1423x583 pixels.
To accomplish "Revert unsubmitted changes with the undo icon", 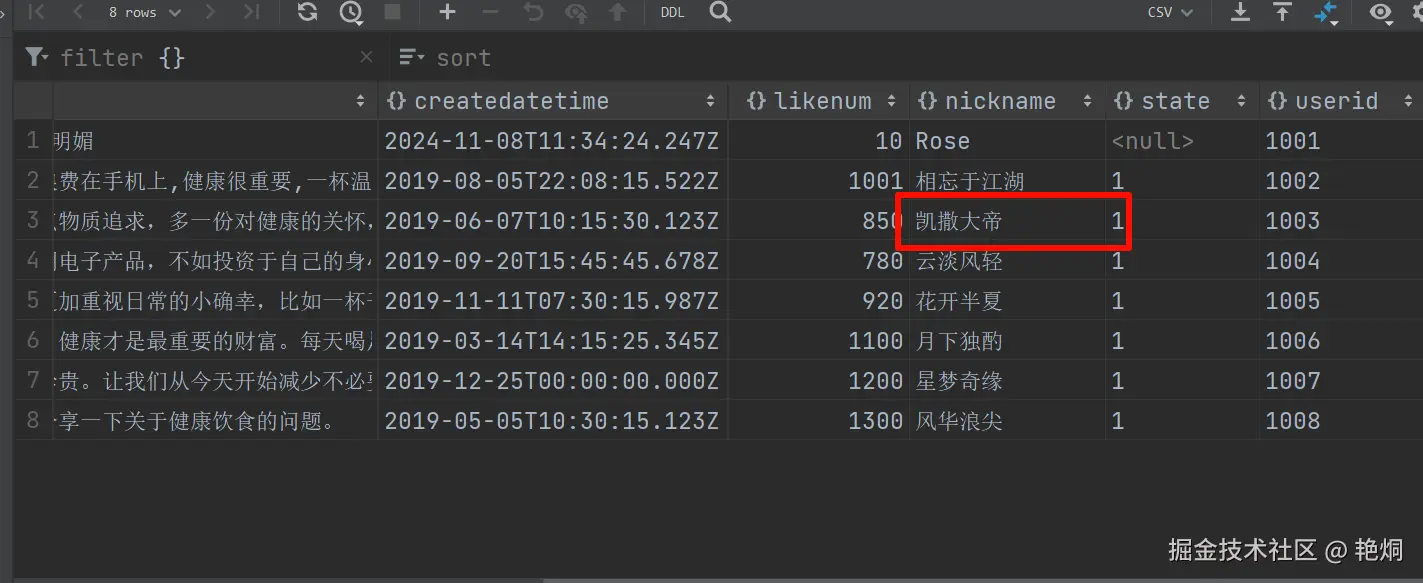I will click(x=533, y=13).
